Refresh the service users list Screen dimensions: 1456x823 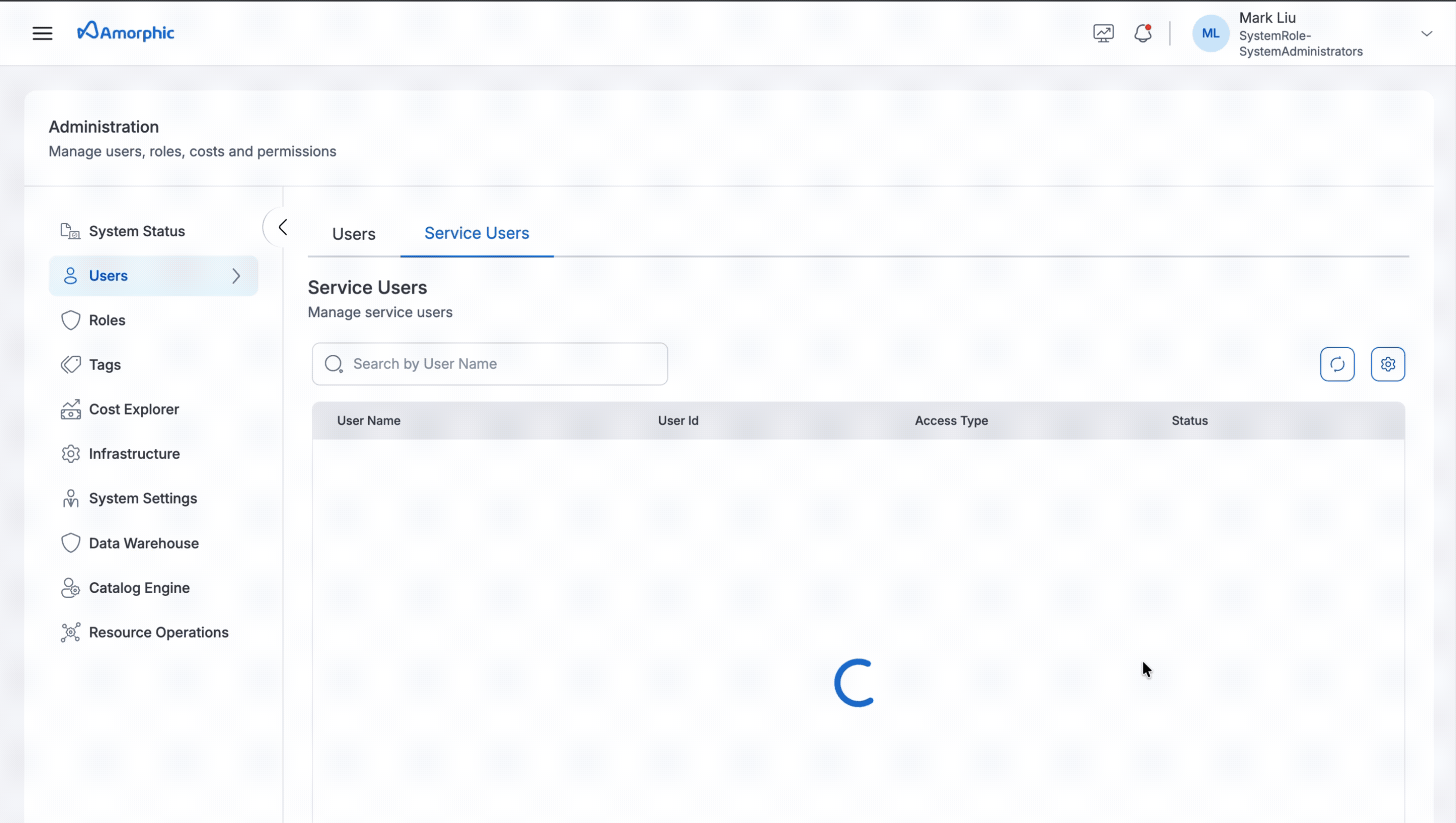(x=1337, y=364)
